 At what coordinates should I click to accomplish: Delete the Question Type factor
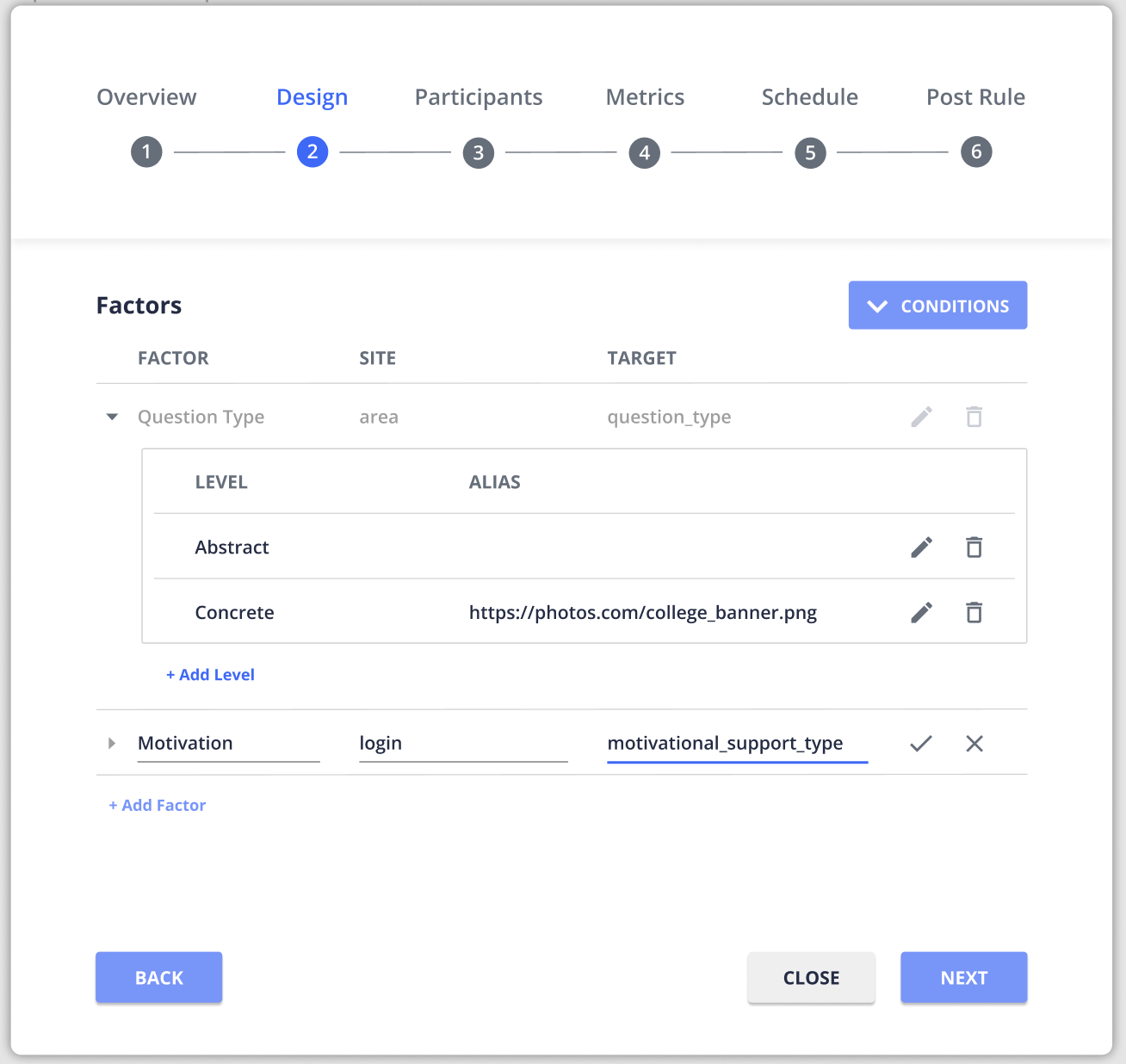974,418
